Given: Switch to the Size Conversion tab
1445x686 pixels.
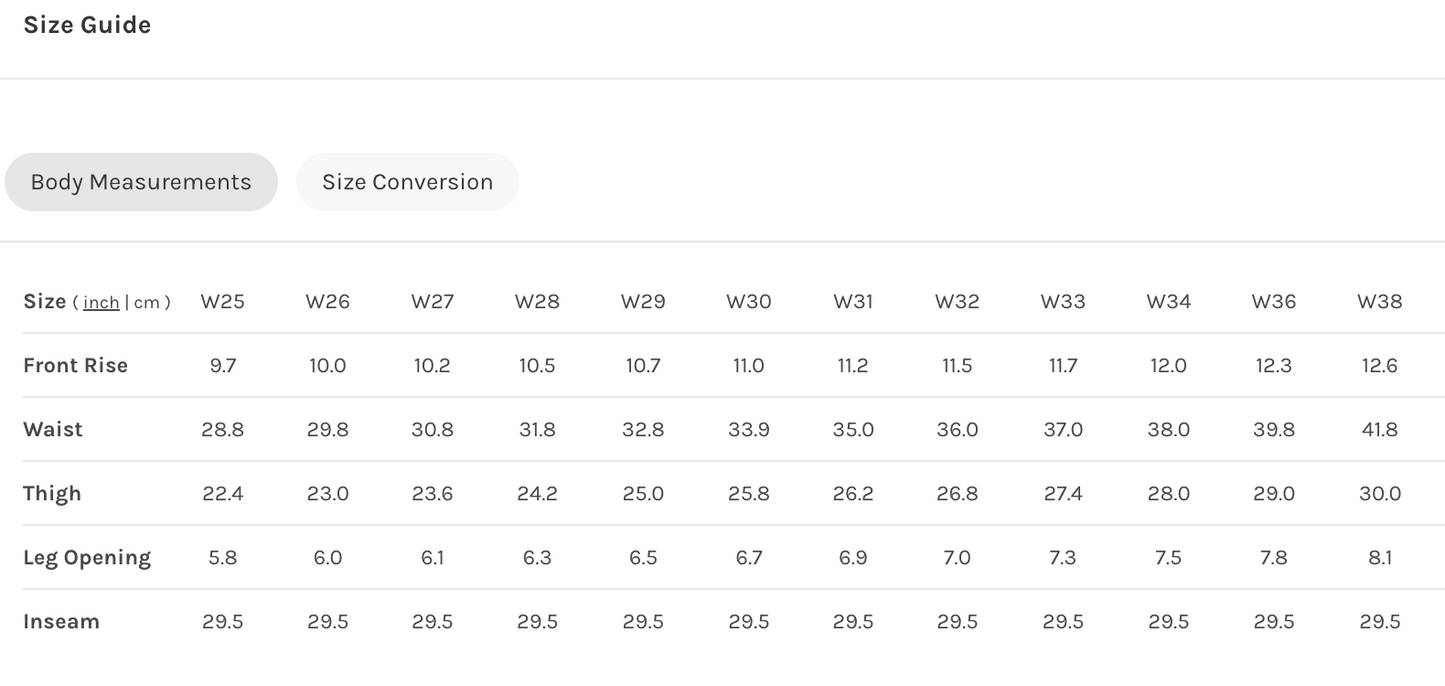Looking at the screenshot, I should (407, 182).
